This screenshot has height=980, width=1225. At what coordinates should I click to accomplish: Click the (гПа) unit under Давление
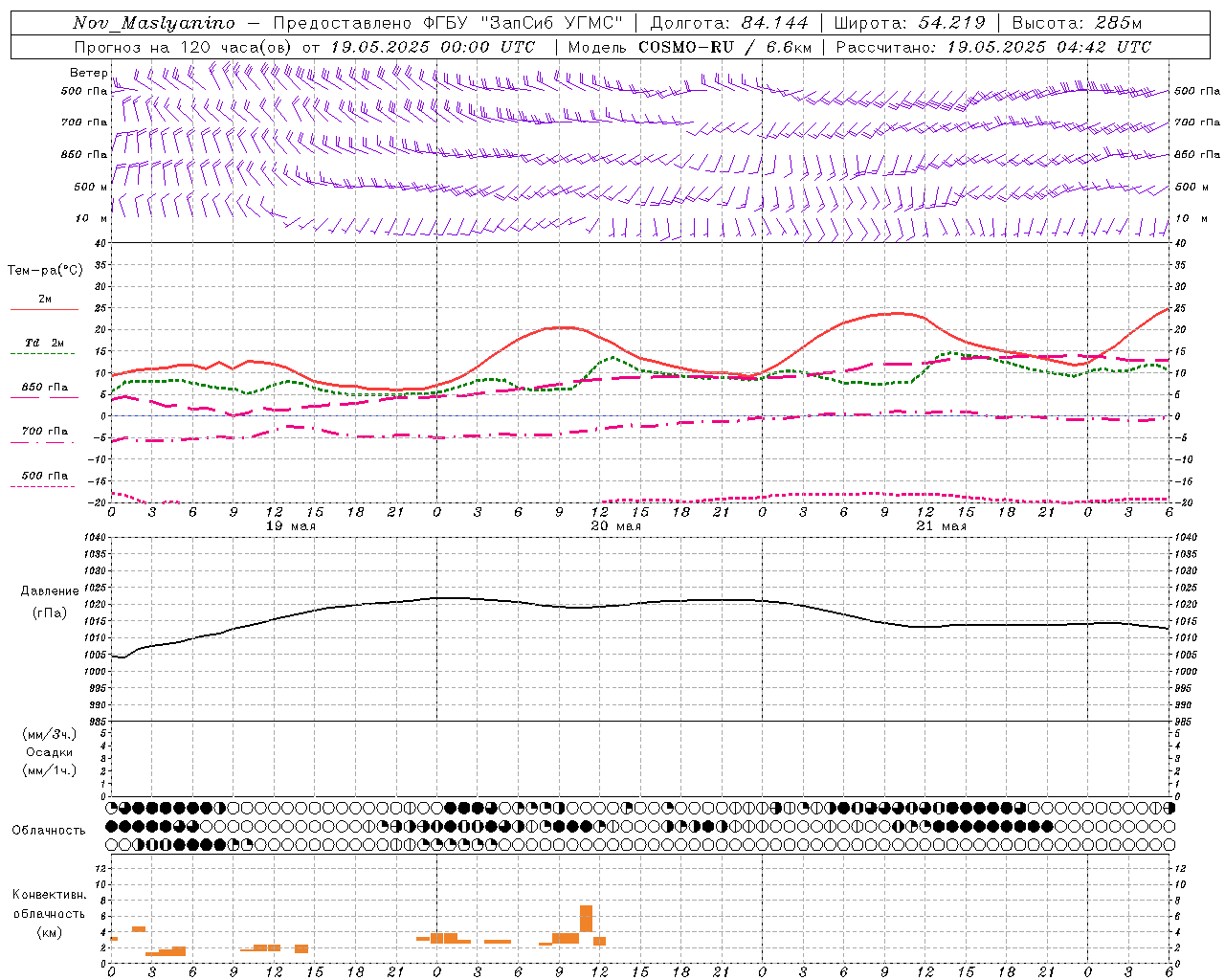(50, 613)
